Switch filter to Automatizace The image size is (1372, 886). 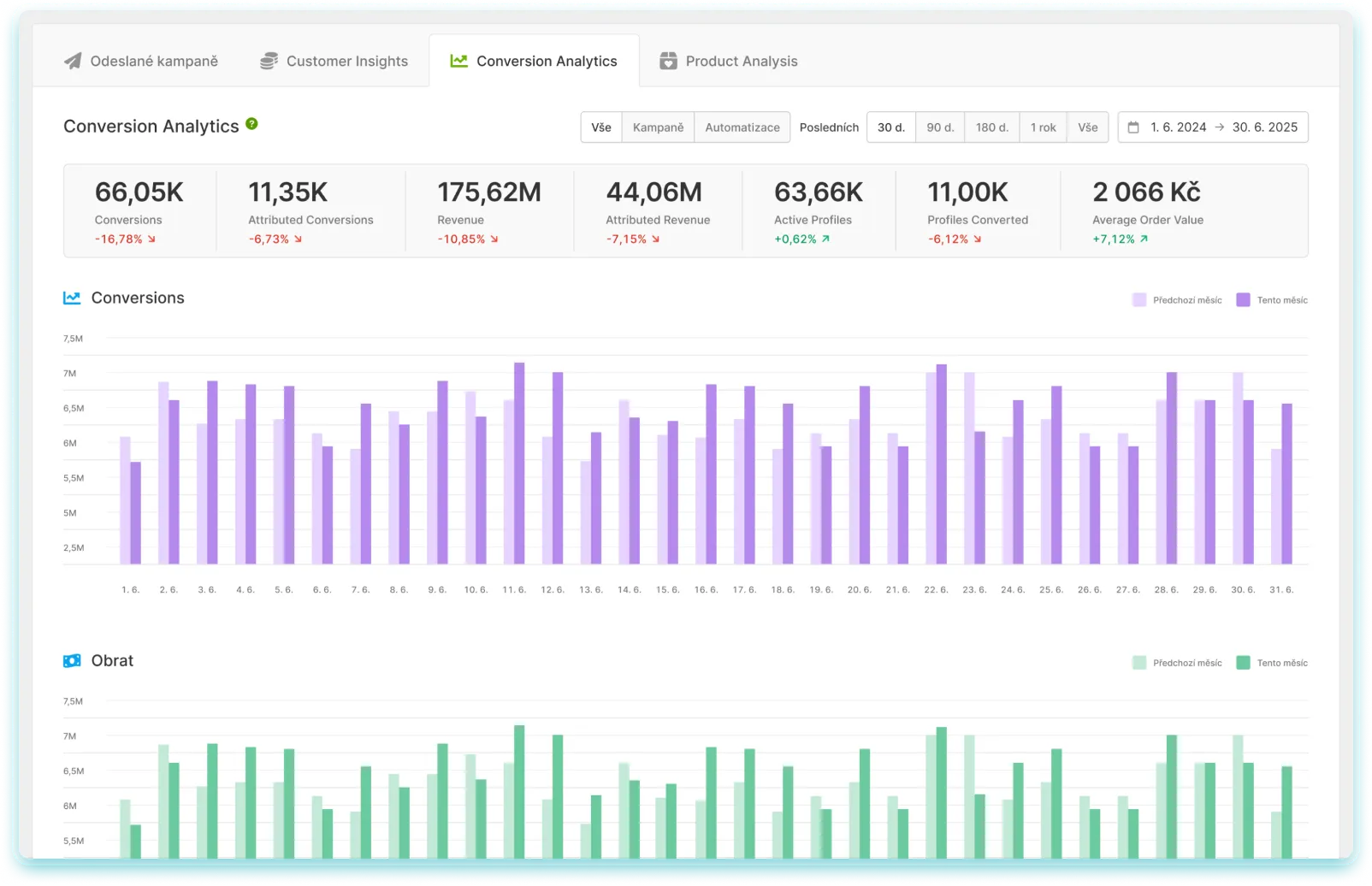[742, 127]
